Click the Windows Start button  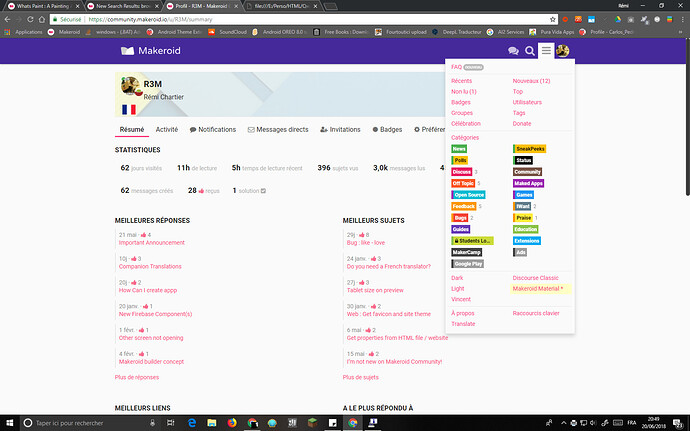(x=9, y=423)
